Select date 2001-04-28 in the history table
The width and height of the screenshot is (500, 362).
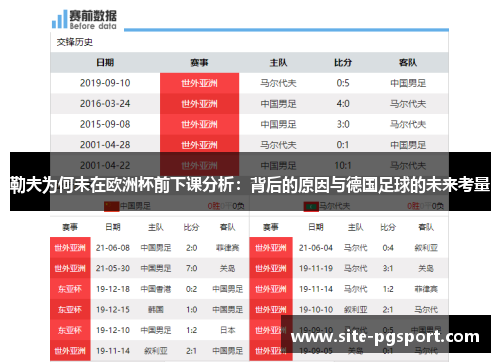[105, 145]
